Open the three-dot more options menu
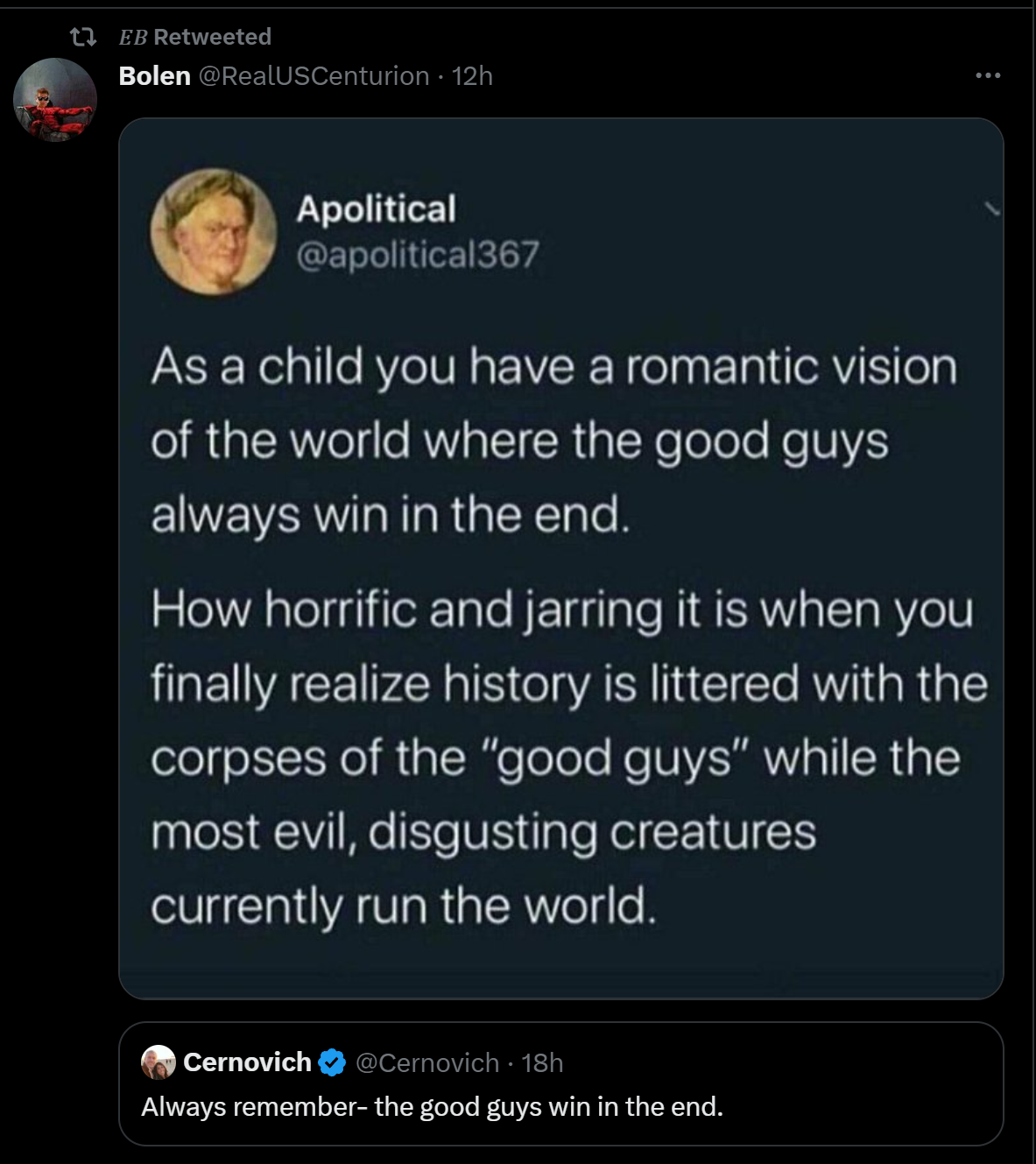1036x1164 pixels. point(988,76)
